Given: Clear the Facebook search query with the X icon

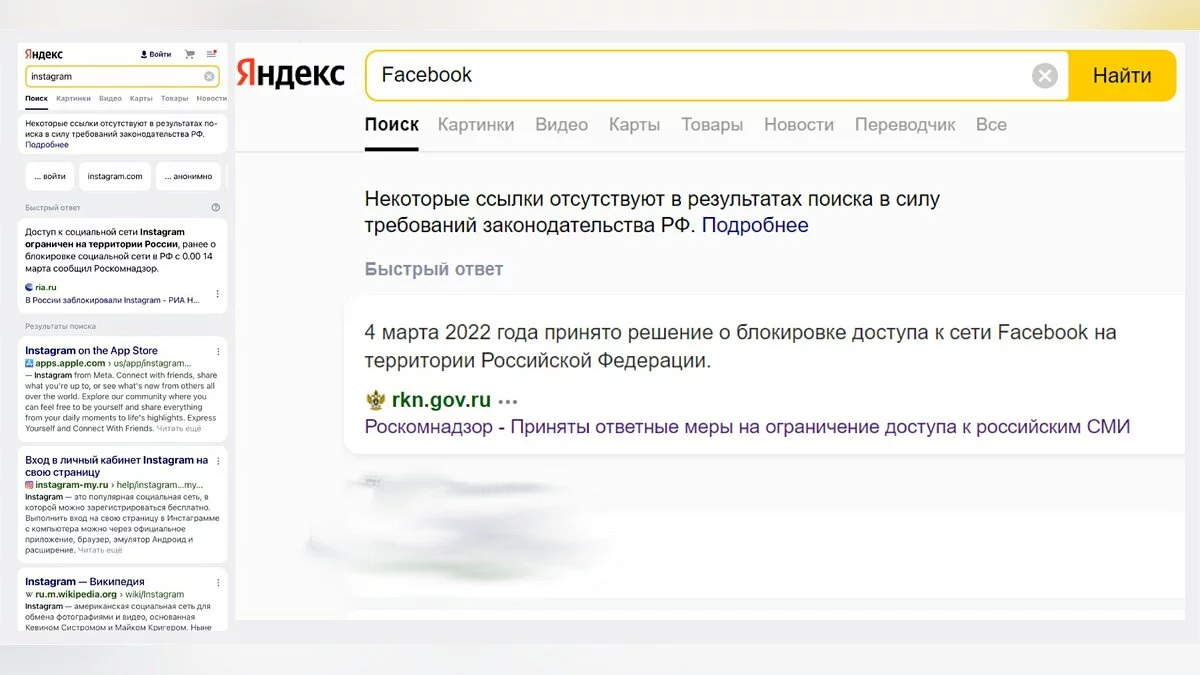Looking at the screenshot, I should tap(1045, 75).
